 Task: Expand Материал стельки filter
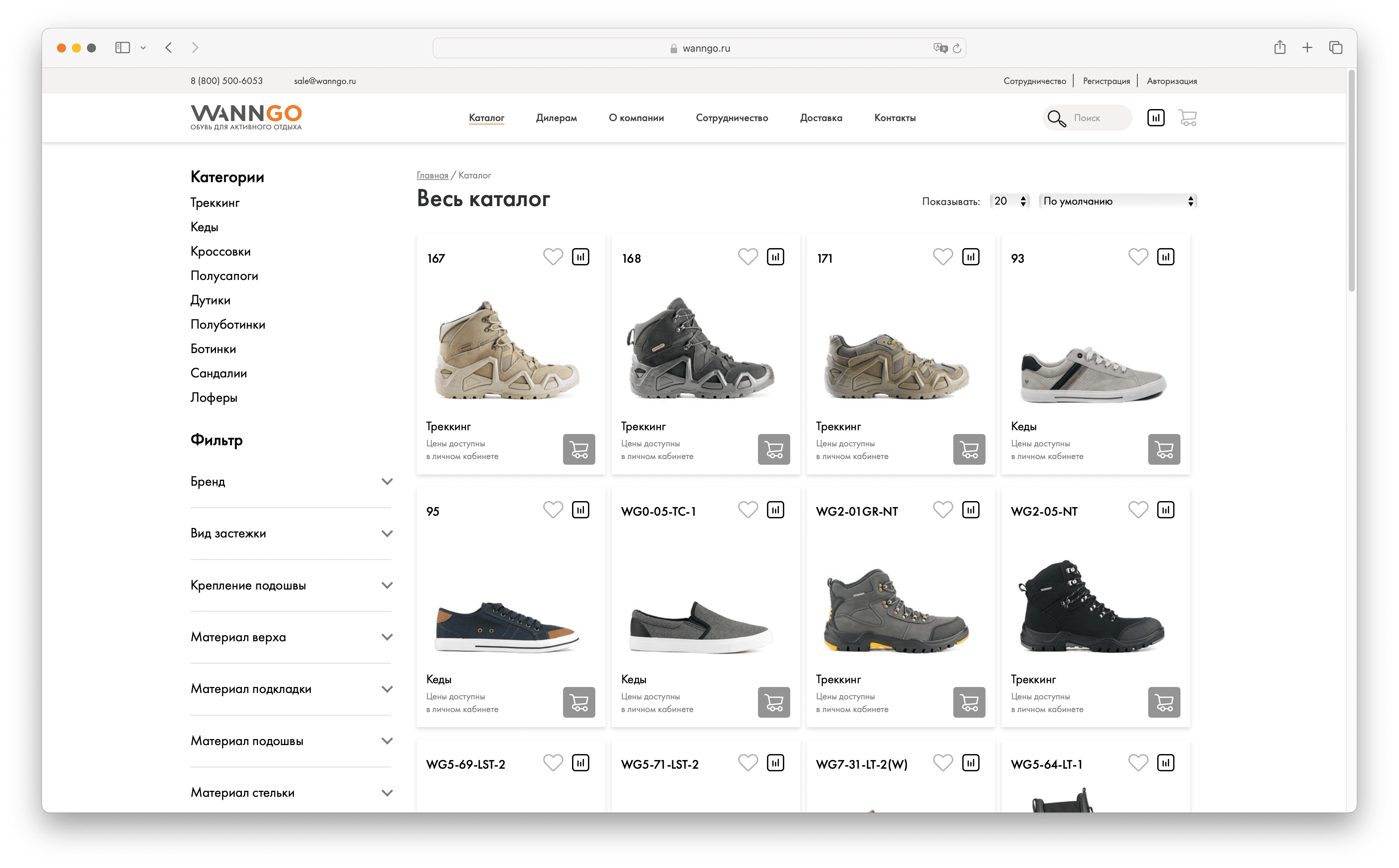(x=291, y=793)
